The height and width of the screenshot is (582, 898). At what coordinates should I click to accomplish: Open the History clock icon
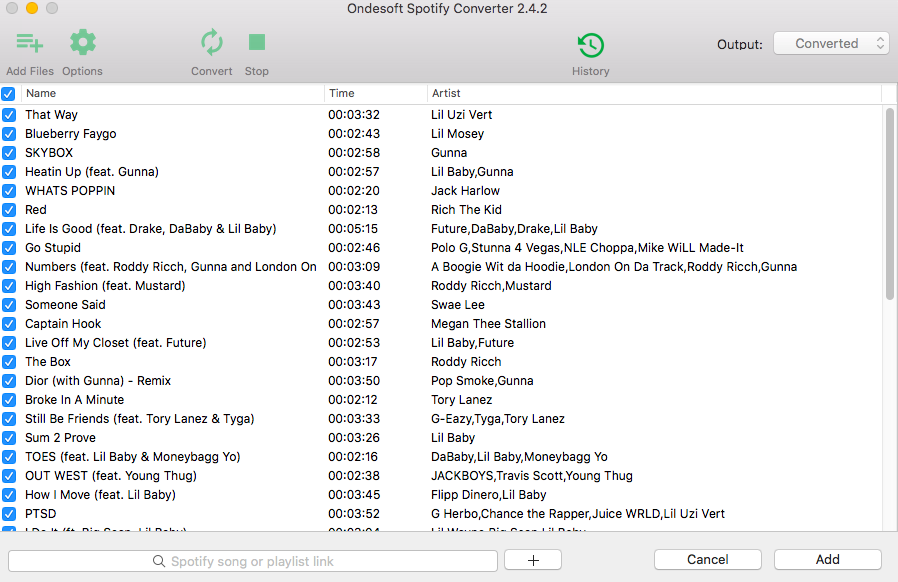click(590, 45)
